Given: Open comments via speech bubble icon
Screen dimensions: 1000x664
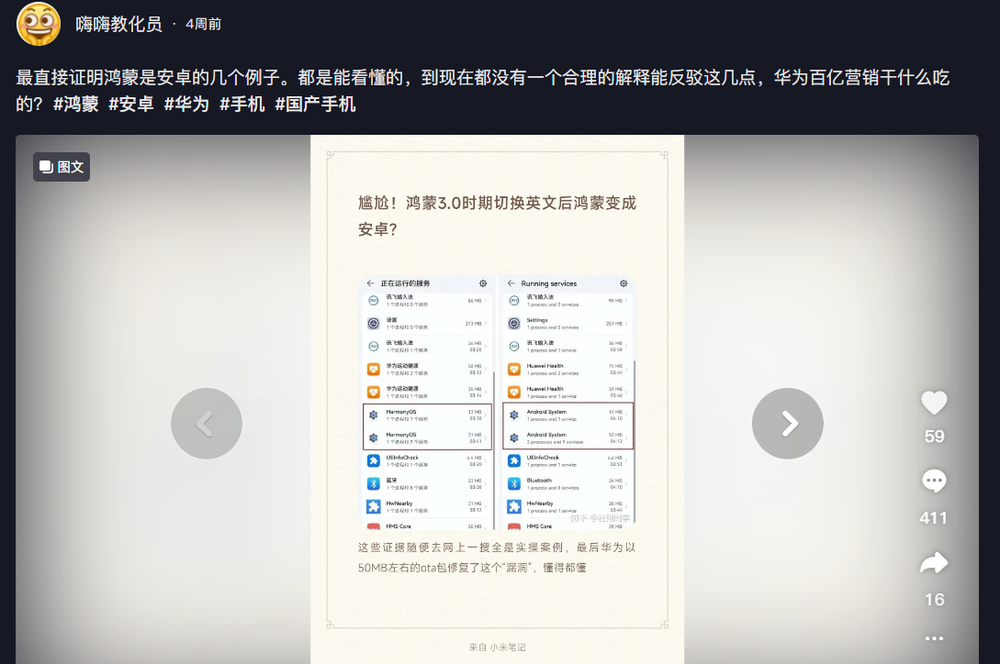Looking at the screenshot, I should [934, 481].
